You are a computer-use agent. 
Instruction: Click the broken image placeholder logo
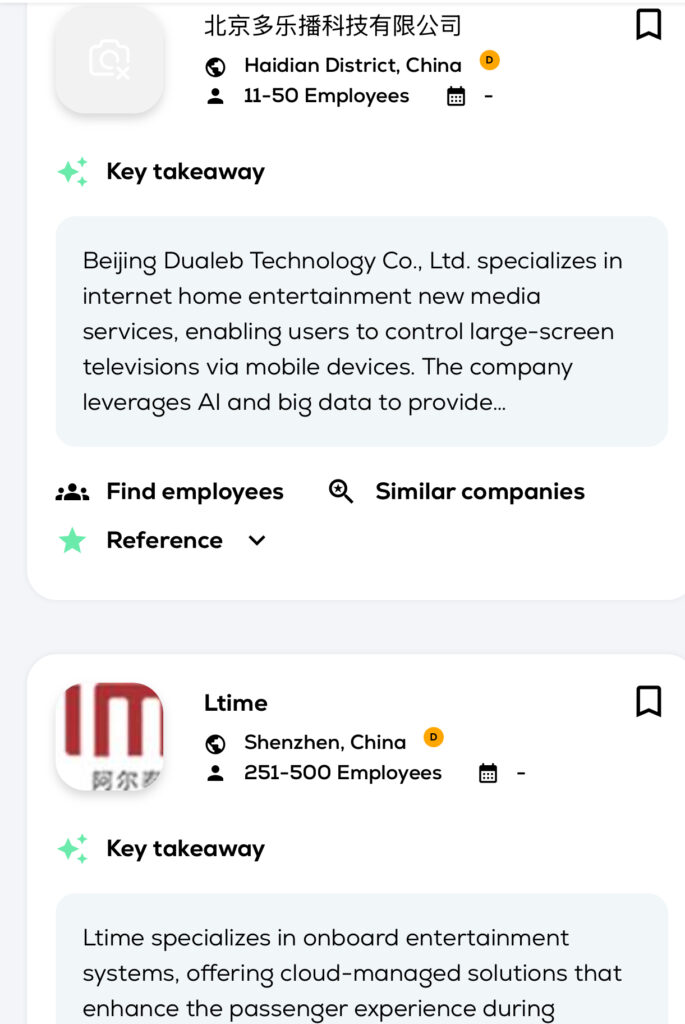pos(109,60)
